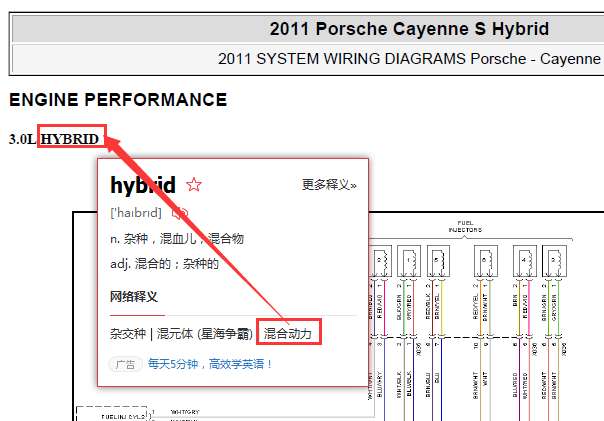Click the title 2011 Porsche Cayenne S Hybrid

[409, 29]
